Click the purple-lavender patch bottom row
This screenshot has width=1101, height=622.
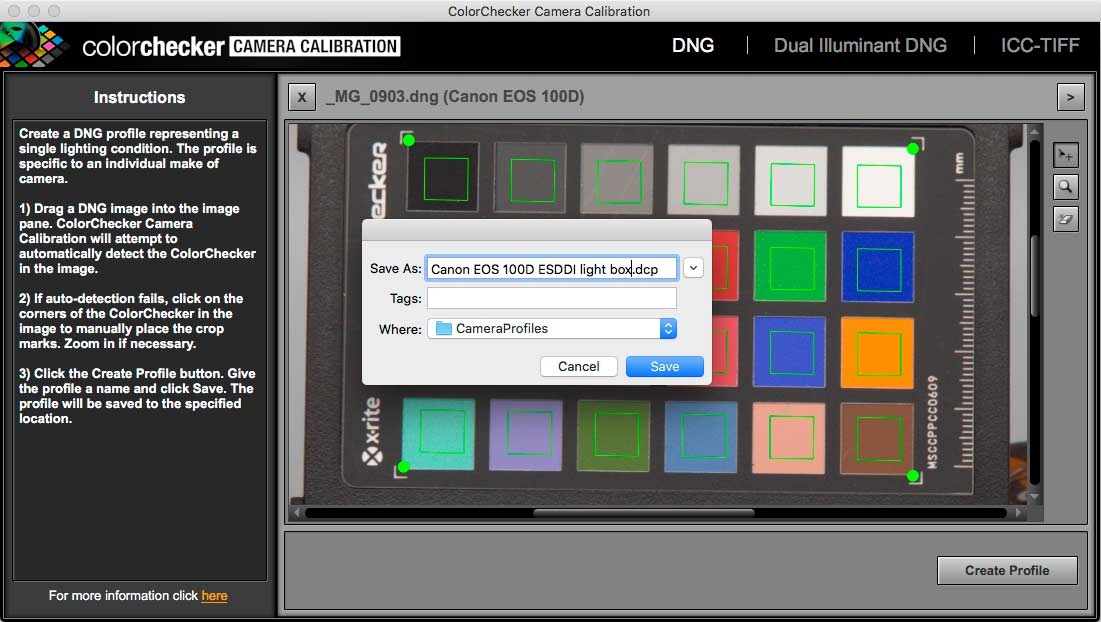pyautogui.click(x=526, y=435)
